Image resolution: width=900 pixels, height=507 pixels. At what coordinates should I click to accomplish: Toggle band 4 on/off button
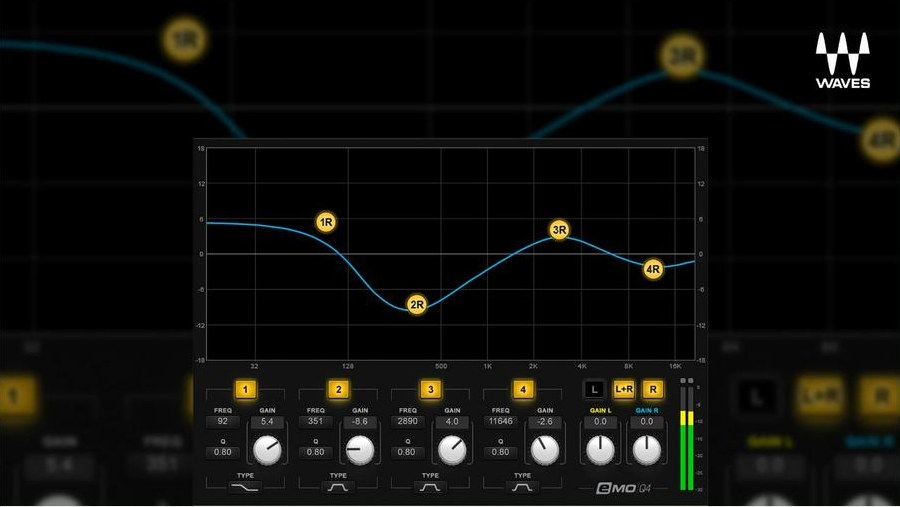pos(523,390)
